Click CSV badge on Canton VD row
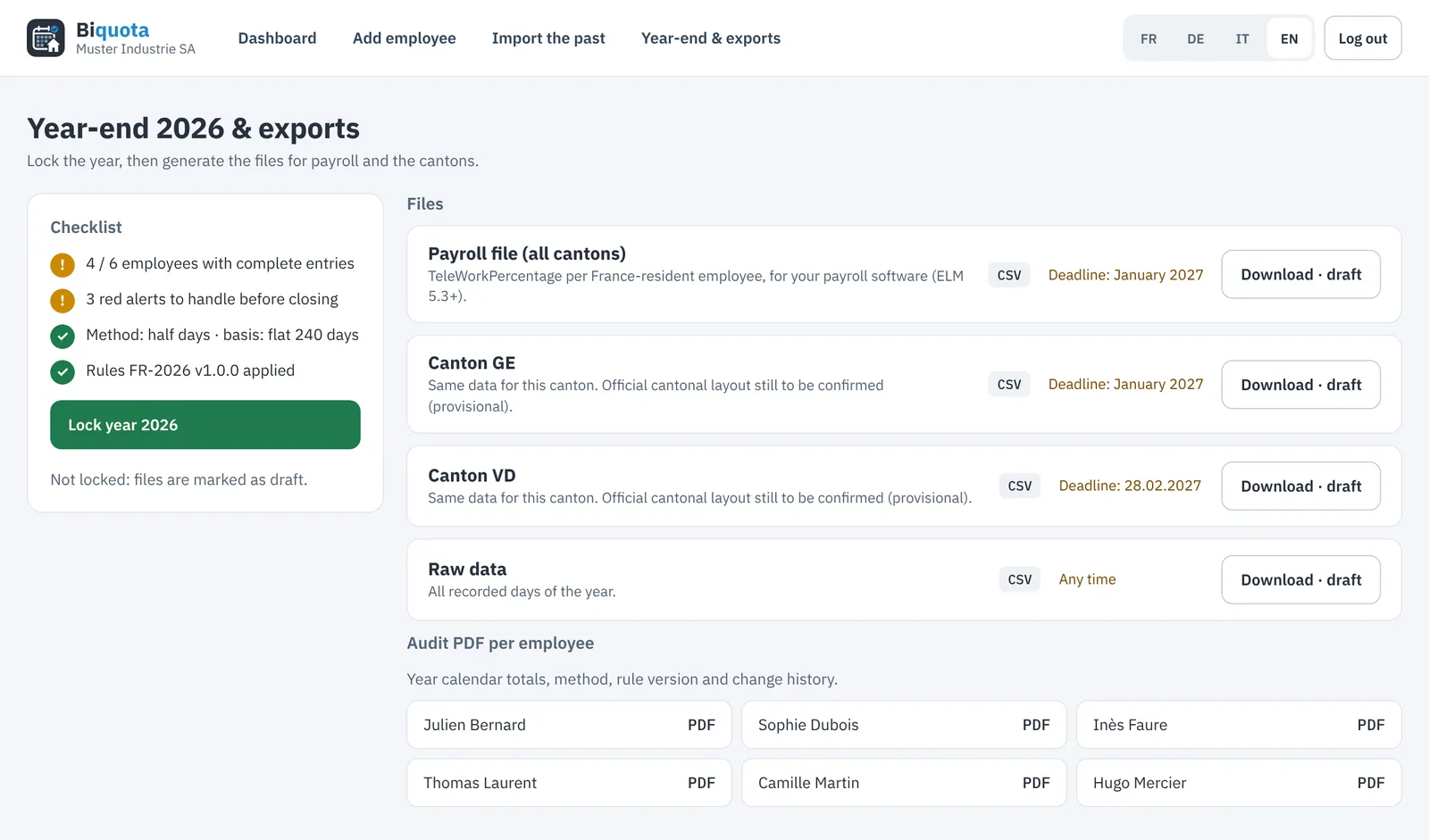The image size is (1429, 840). (x=1020, y=487)
